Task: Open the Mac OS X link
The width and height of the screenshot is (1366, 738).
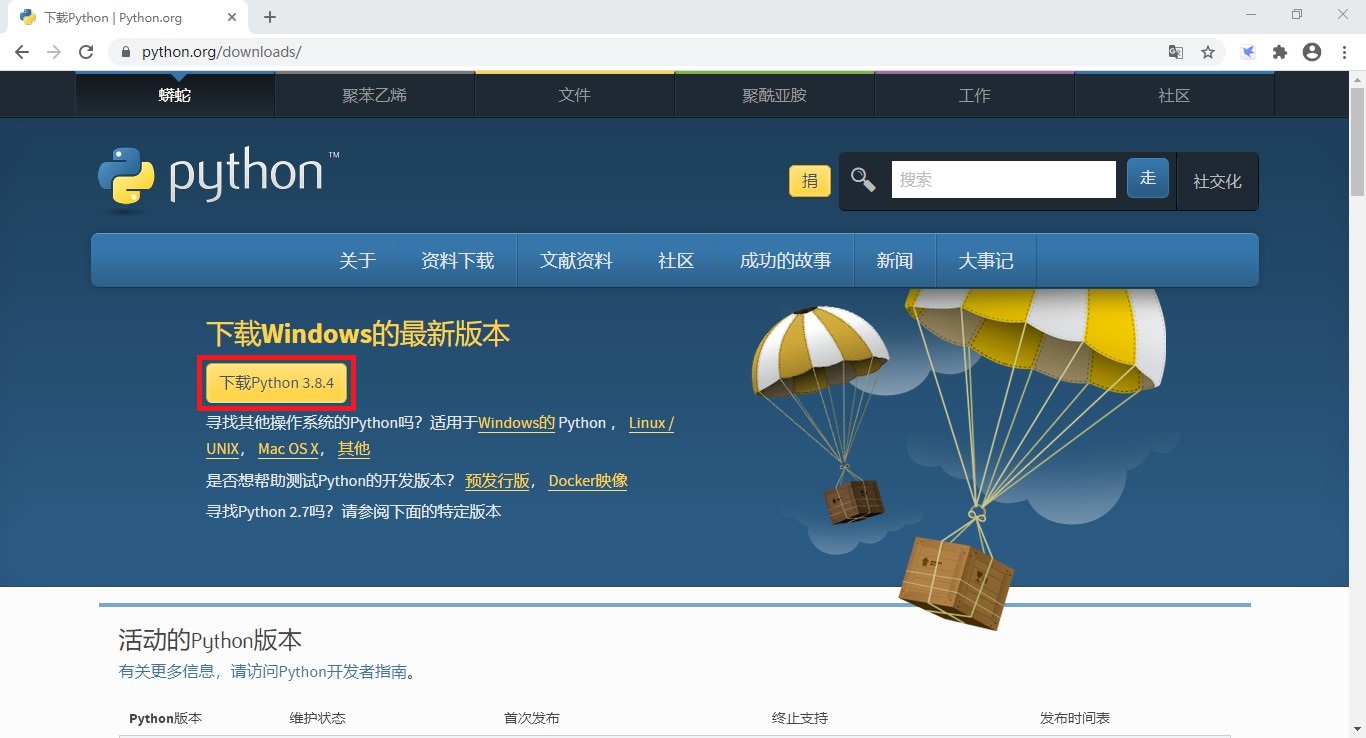Action: click(288, 449)
